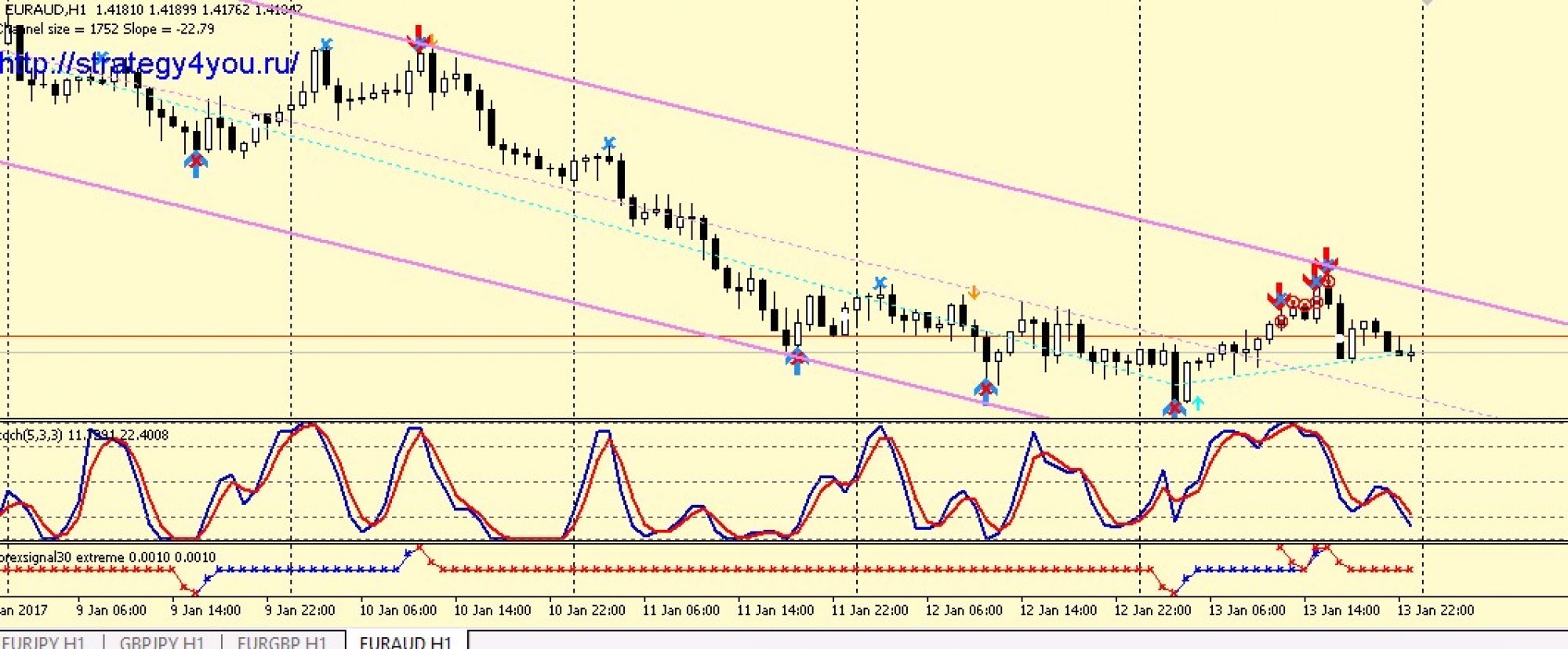Viewport: 1568px width, 649px height.
Task: Open the strategy4you.ru link on chart
Action: 149,63
